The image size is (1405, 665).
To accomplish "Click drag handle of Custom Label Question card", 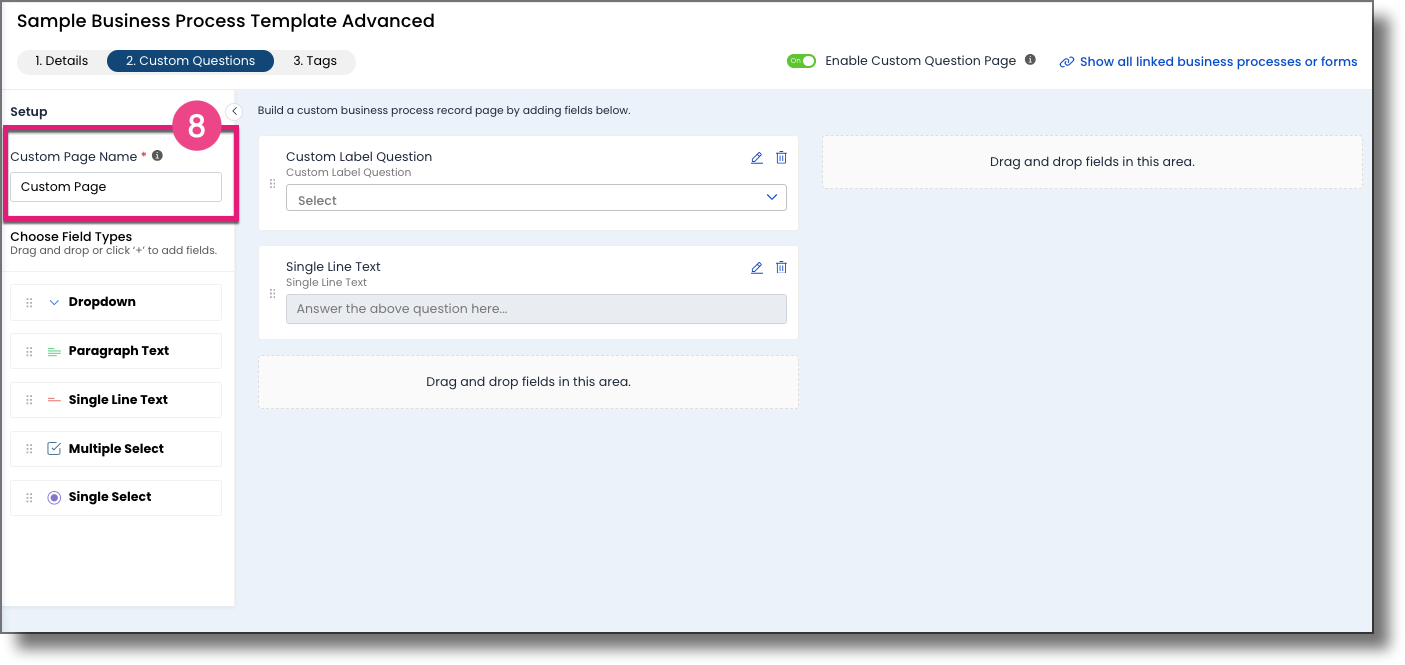I will pos(272,184).
